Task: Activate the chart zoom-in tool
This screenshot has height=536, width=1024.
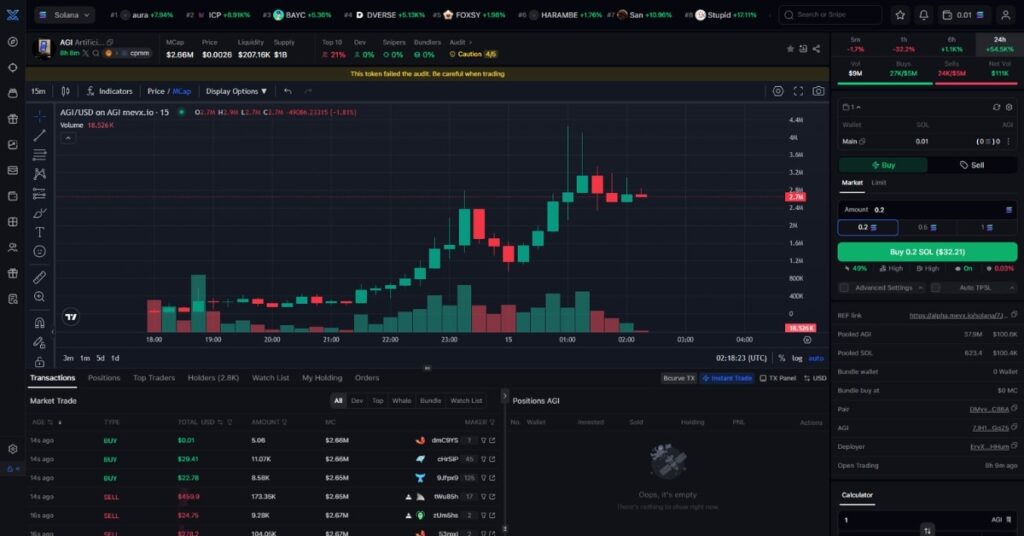Action: (40, 297)
